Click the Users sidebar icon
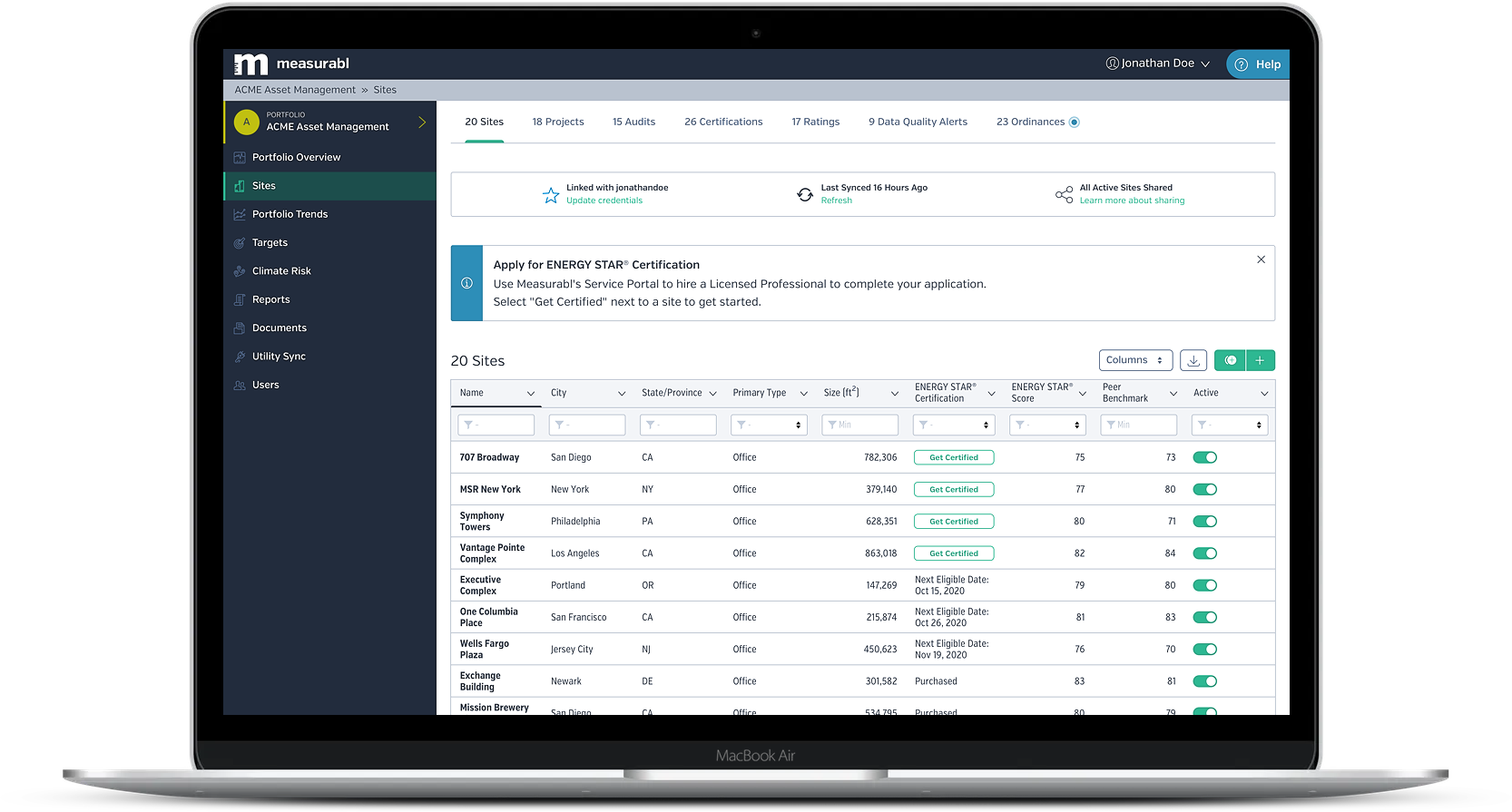This screenshot has height=812, width=1512. click(240, 386)
